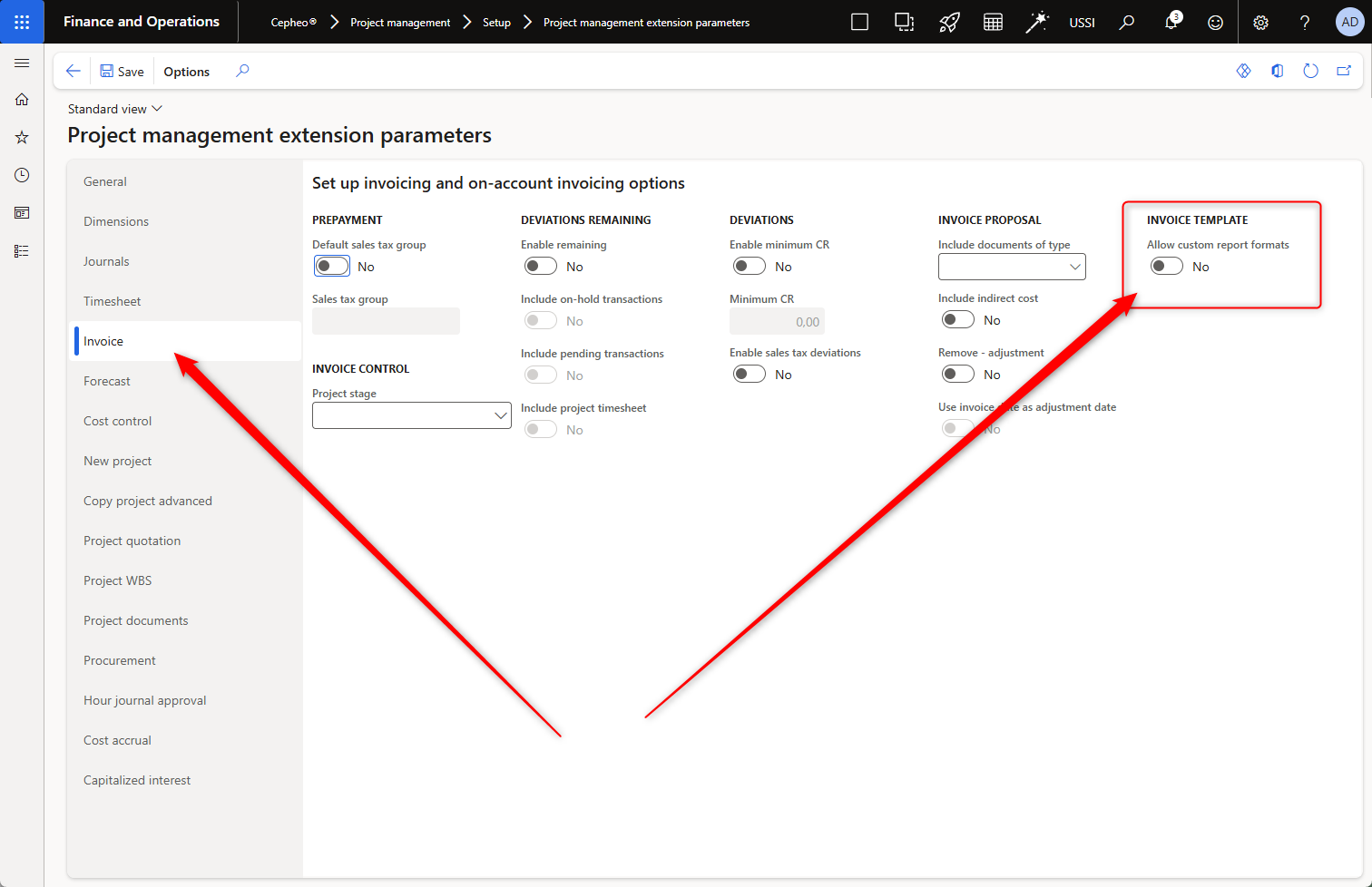Click the Save button
This screenshot has width=1372, height=887.
(x=122, y=72)
